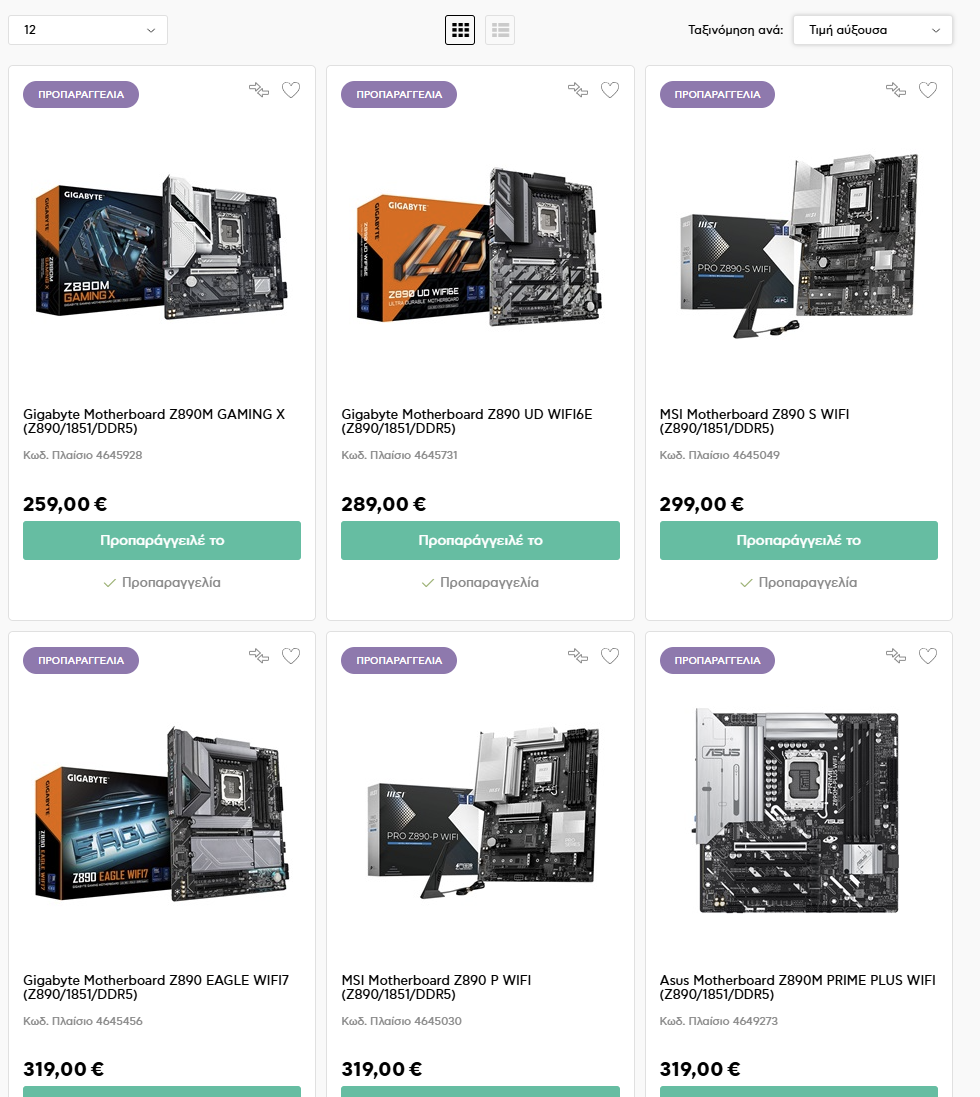Open the sort dropdown Τιμή αύξουσα
Viewport: 980px width, 1097px height.
coord(873,30)
